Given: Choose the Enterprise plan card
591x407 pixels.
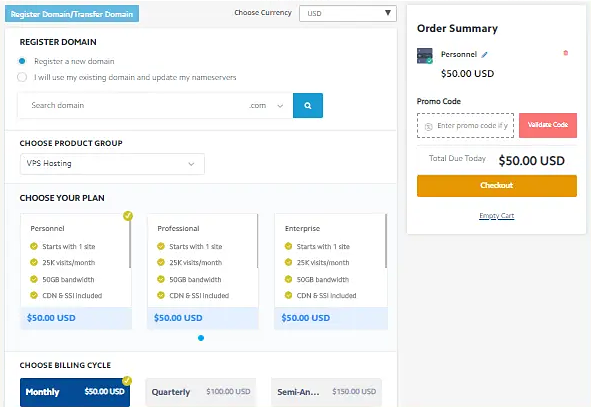Looking at the screenshot, I should click(x=331, y=271).
